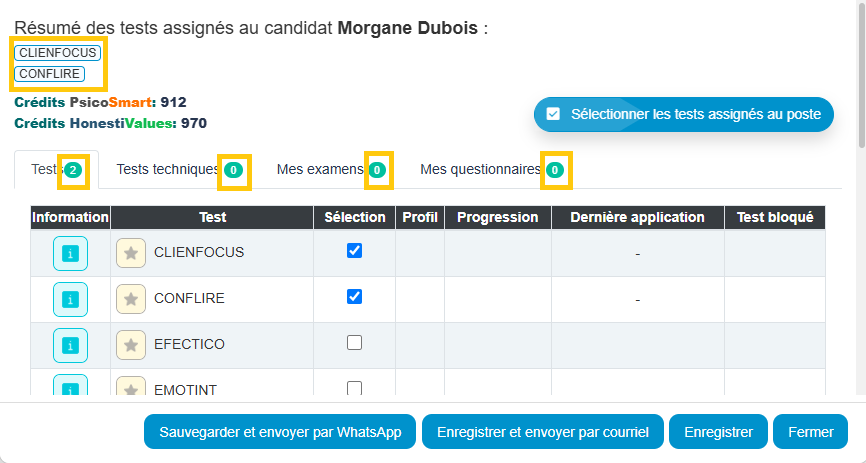Uncheck the CONFLIRE selection checkbox
The image size is (866, 463).
click(x=355, y=297)
